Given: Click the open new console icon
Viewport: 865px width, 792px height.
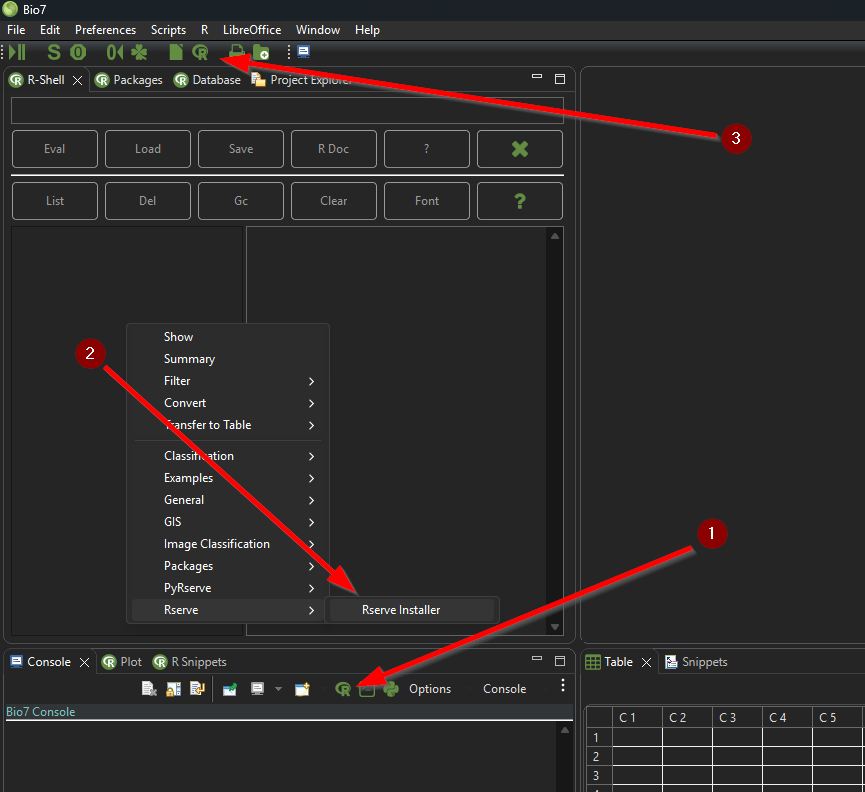Looking at the screenshot, I should [302, 688].
